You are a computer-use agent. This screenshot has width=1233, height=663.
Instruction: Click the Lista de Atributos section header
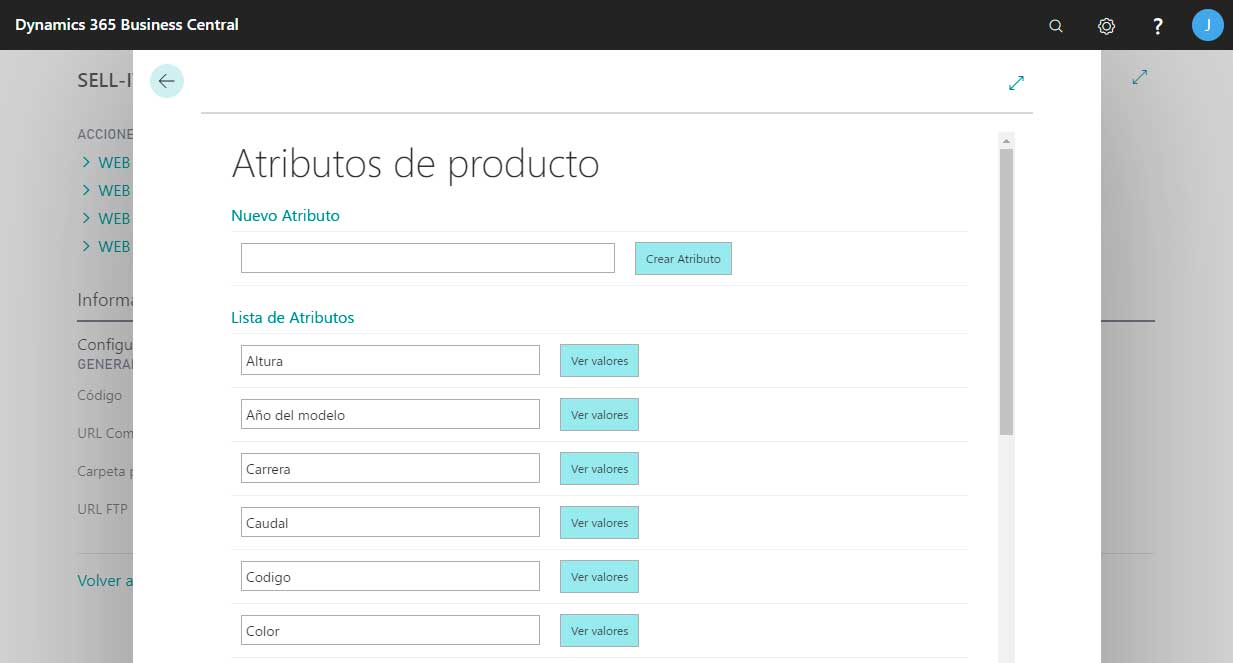[x=293, y=317]
